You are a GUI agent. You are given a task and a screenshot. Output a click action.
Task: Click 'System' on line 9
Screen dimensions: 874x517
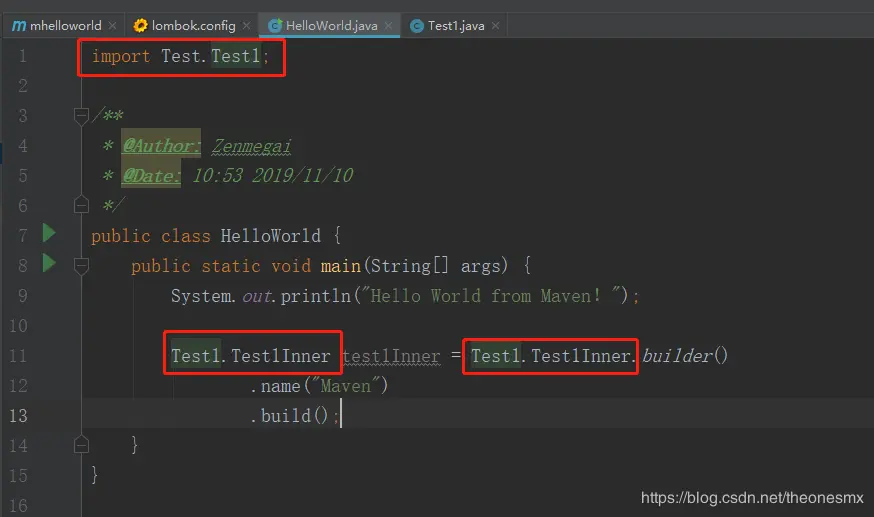201,296
